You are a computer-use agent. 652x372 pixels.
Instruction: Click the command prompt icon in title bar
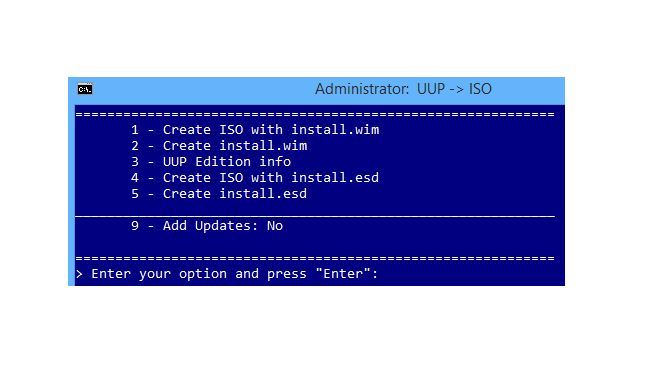tap(85, 89)
